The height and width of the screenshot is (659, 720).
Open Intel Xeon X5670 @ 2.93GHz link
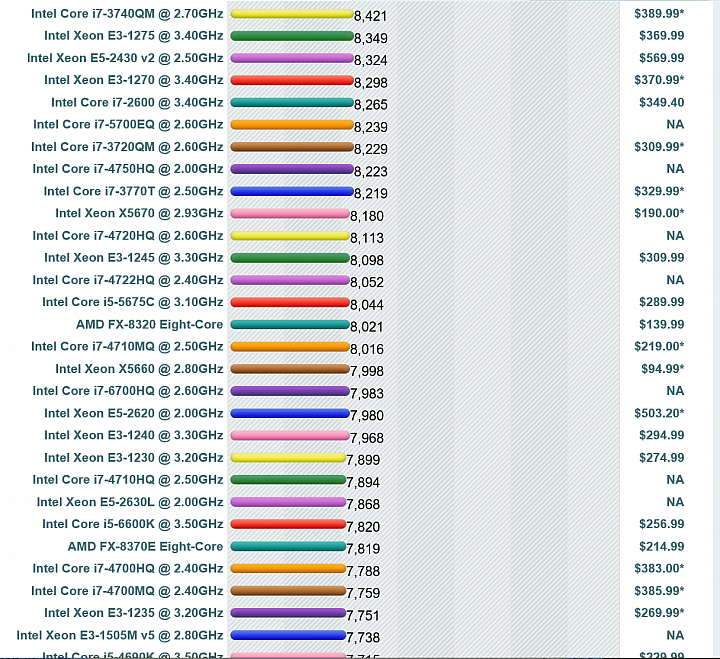[x=139, y=213]
